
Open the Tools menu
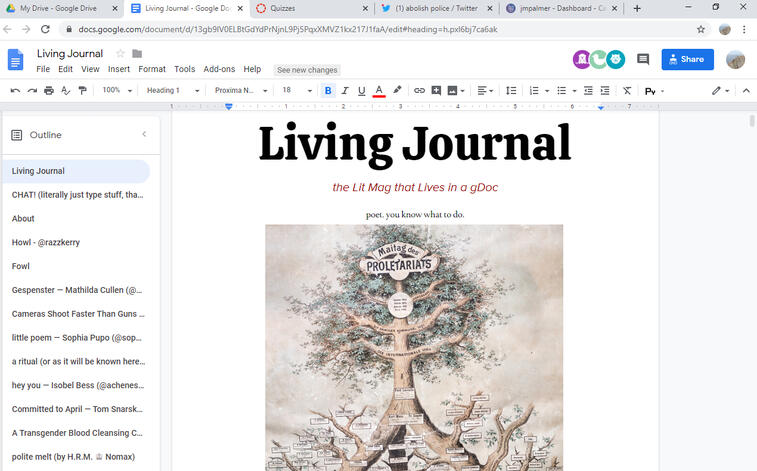click(x=184, y=69)
